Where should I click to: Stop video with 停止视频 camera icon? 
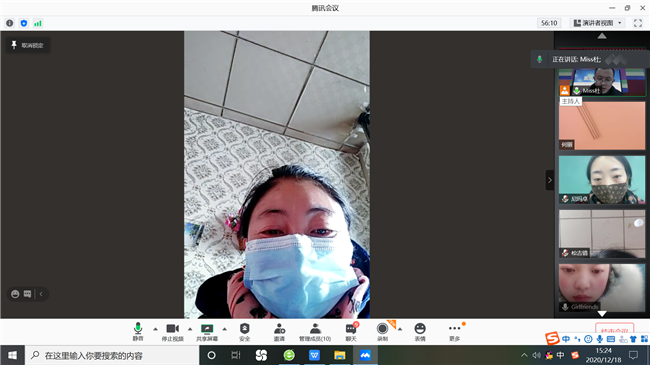coord(172,331)
